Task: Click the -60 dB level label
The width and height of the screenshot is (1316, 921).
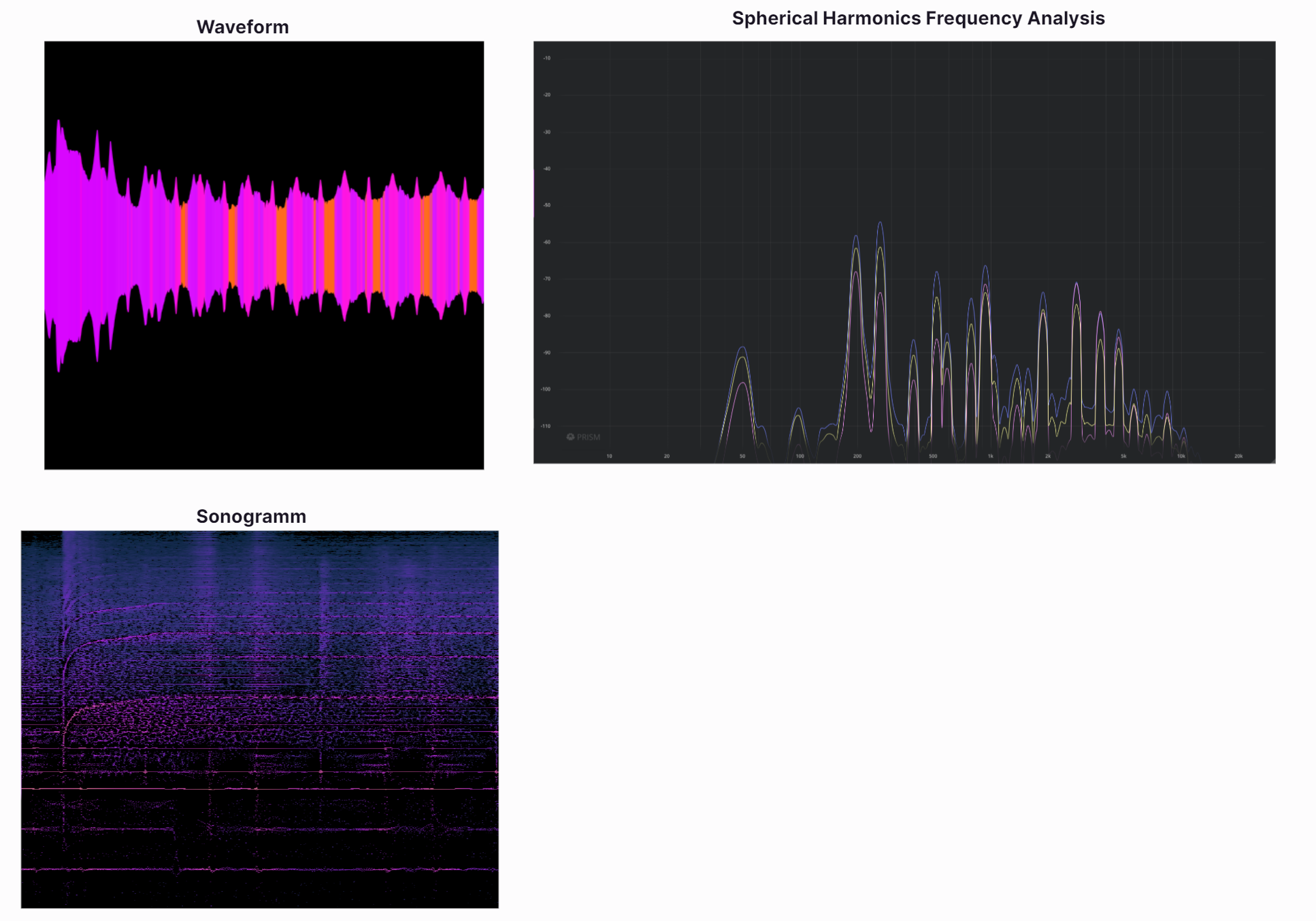Action: tap(546, 242)
